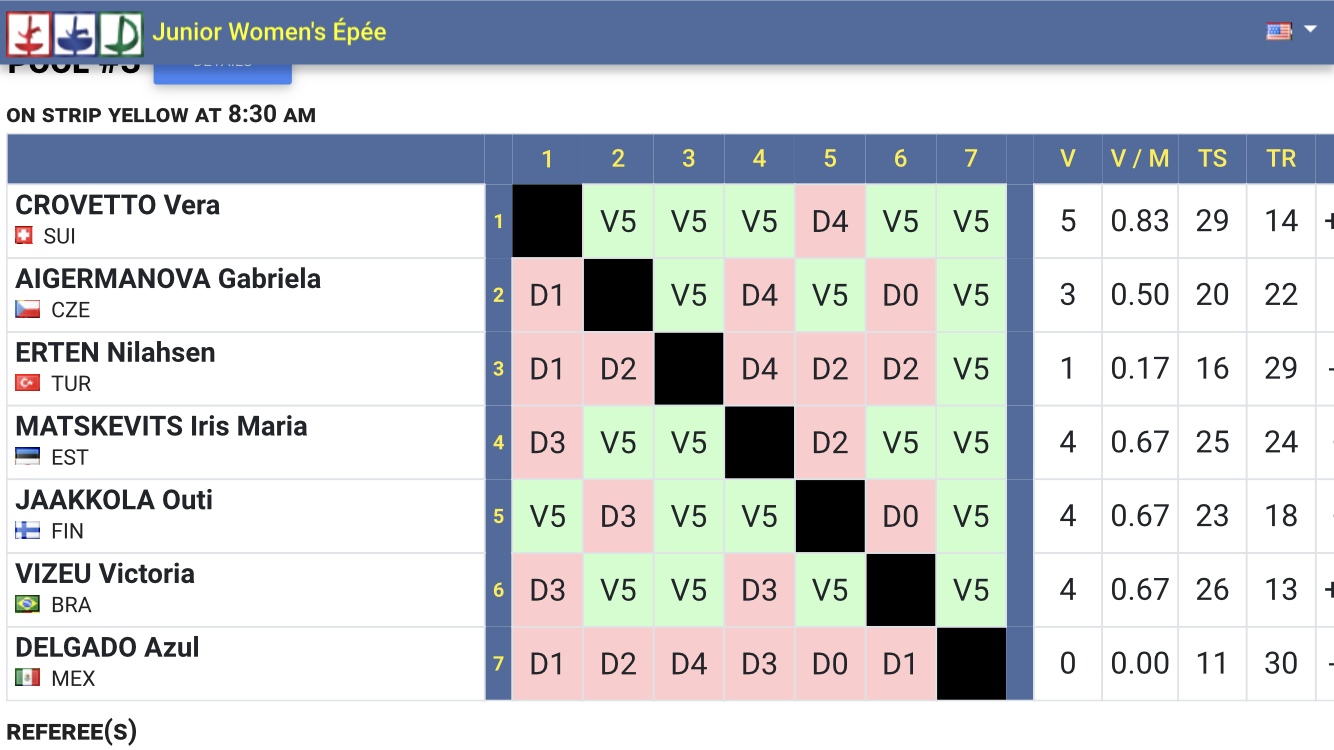The height and width of the screenshot is (750, 1334).
Task: Click the Estonian flag under MATSKEVITS
Action: 28,457
